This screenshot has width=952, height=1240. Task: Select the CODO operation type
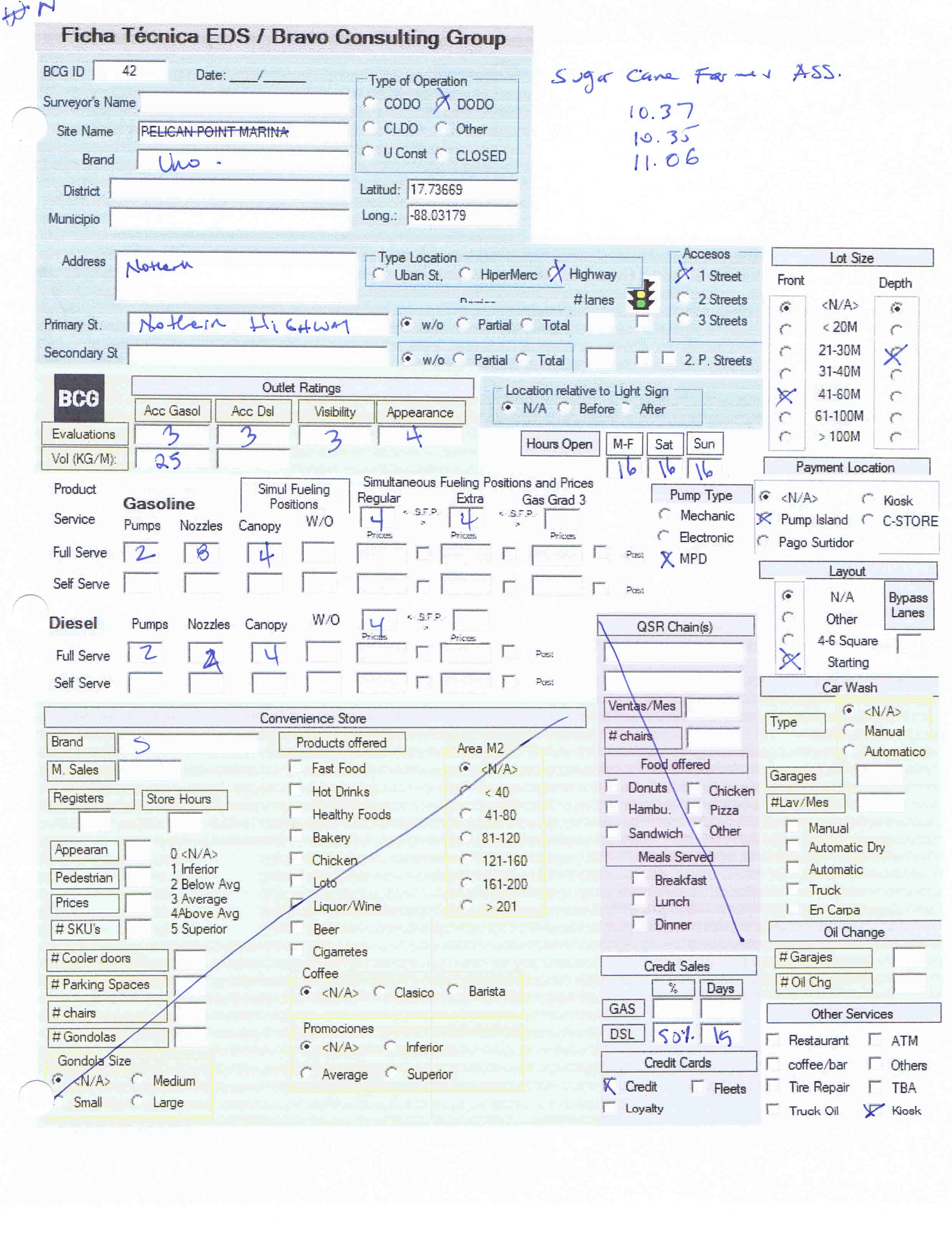369,103
